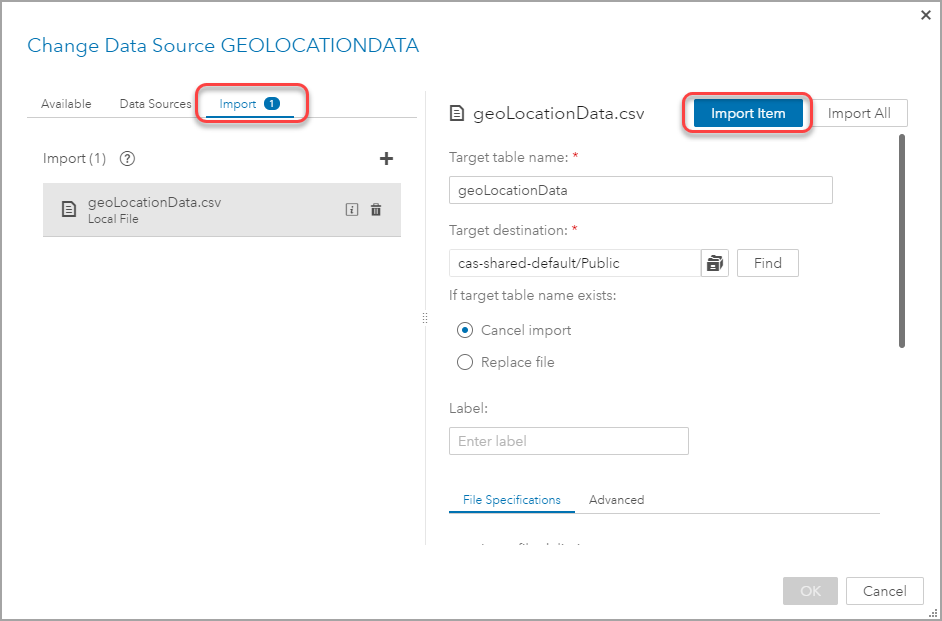This screenshot has width=942, height=621.
Task: Click the file icon beside the geoLocationData.csv heading
Action: pyautogui.click(x=457, y=114)
